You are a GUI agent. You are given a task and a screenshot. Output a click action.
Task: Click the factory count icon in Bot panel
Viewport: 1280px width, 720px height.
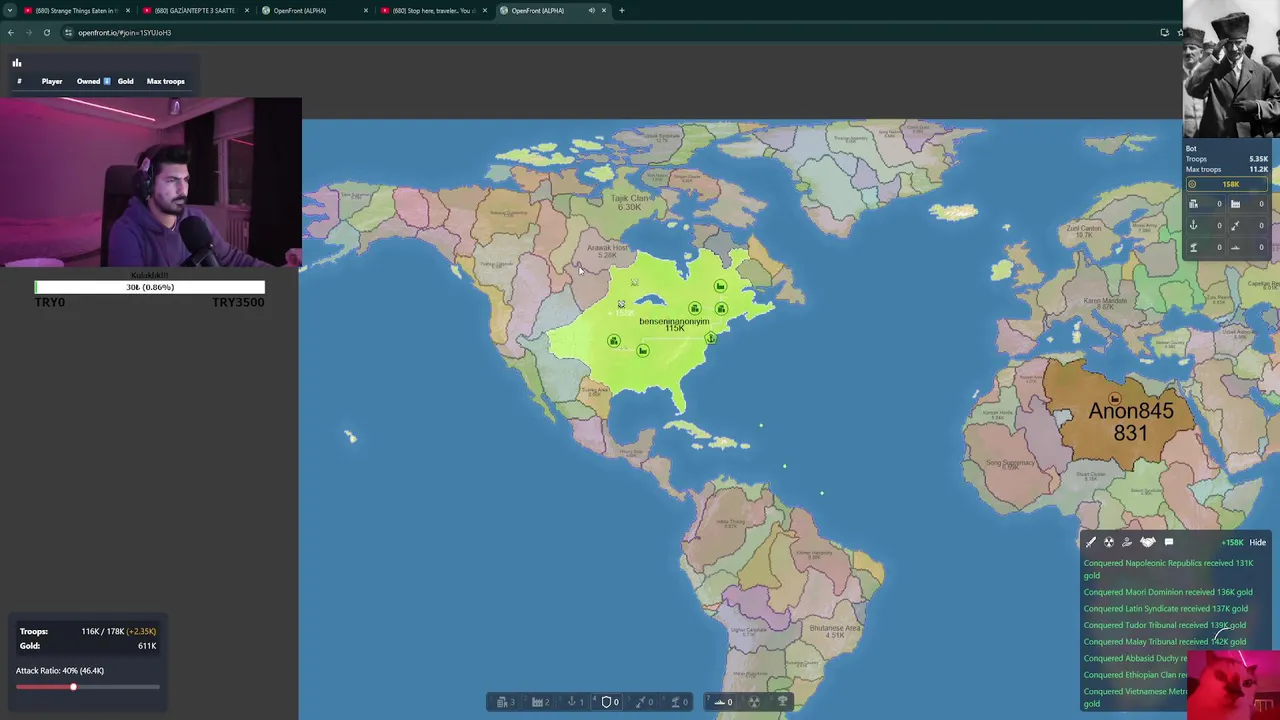point(1235,204)
